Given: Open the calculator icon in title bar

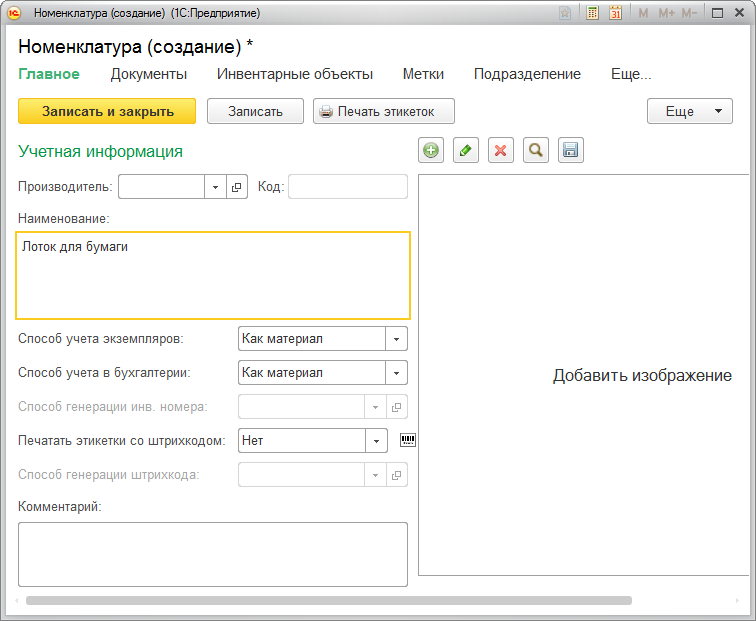Looking at the screenshot, I should (x=592, y=13).
